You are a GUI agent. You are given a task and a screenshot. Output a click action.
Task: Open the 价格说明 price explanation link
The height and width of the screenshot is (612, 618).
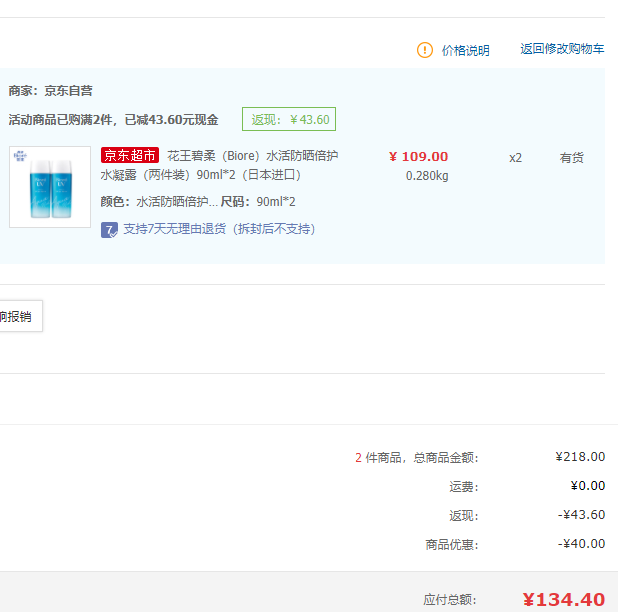click(465, 50)
